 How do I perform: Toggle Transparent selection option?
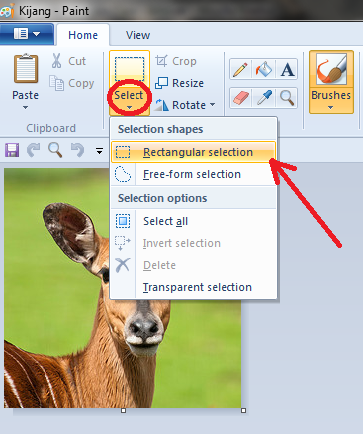[x=193, y=287]
